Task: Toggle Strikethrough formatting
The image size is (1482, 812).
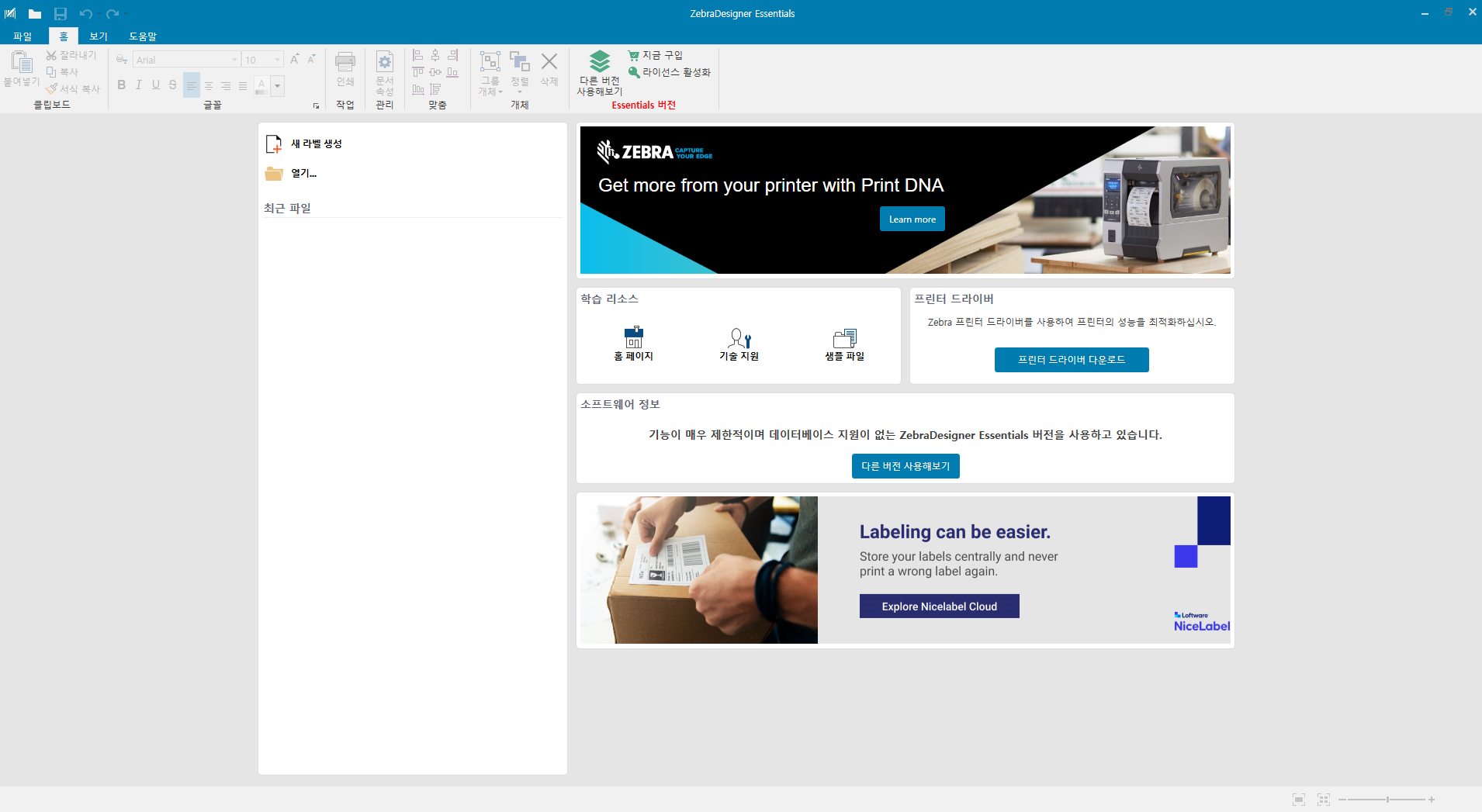Action: click(173, 85)
